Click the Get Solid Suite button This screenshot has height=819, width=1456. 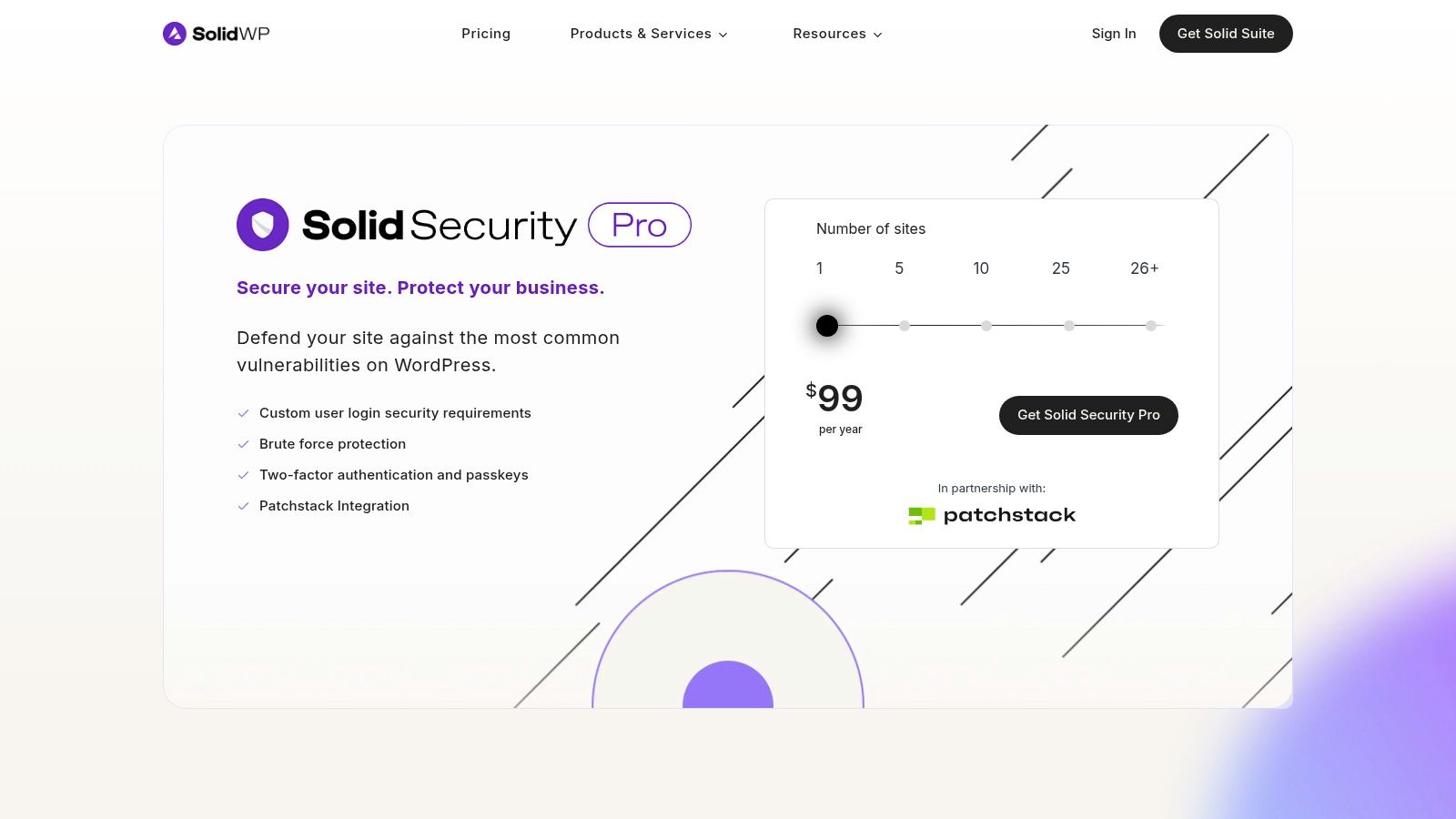[1226, 34]
